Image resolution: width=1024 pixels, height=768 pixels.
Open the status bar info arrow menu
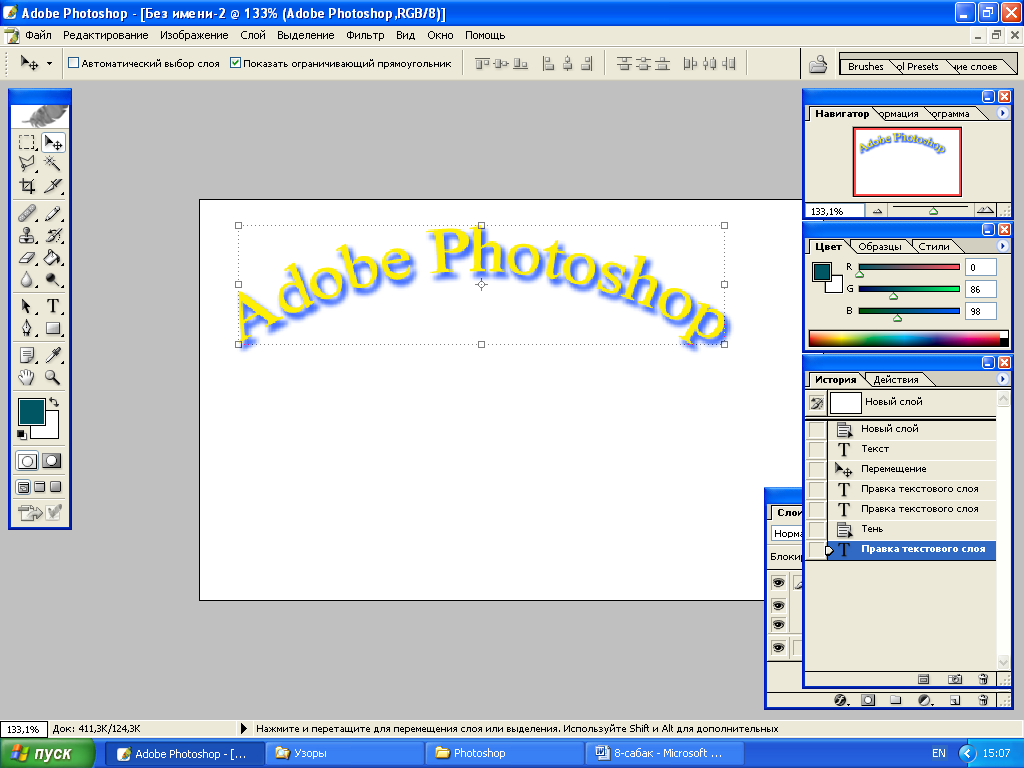click(x=244, y=728)
